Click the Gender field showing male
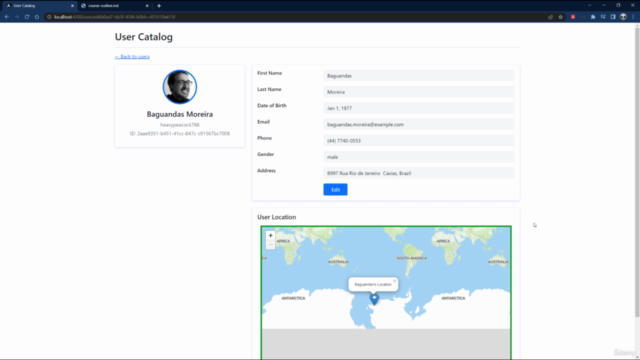 coord(419,157)
